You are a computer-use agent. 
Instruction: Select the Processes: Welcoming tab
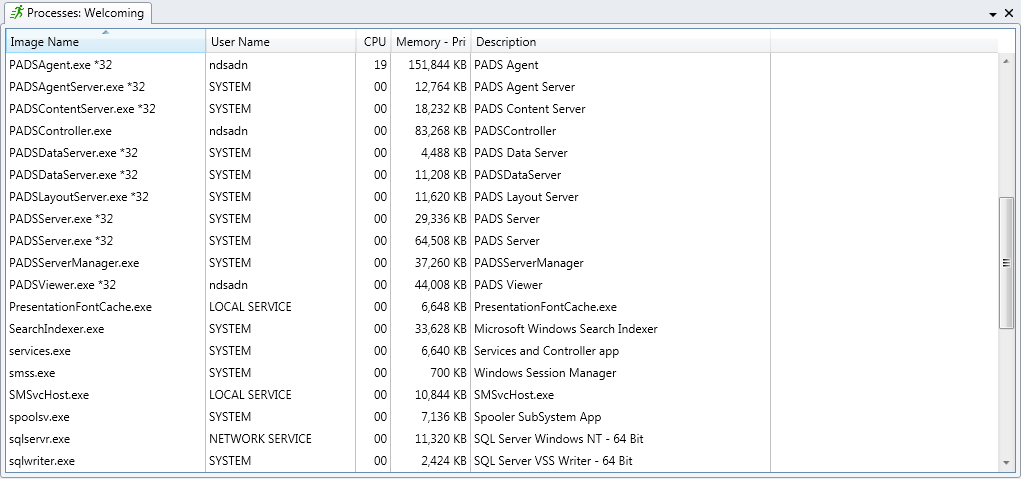click(x=78, y=13)
